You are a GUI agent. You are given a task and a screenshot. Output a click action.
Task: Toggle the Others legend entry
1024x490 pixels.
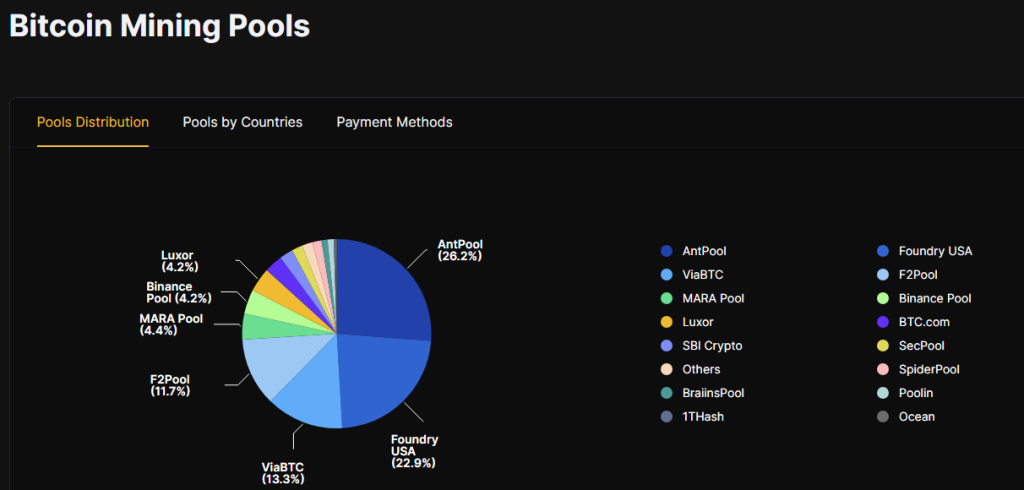click(x=701, y=369)
